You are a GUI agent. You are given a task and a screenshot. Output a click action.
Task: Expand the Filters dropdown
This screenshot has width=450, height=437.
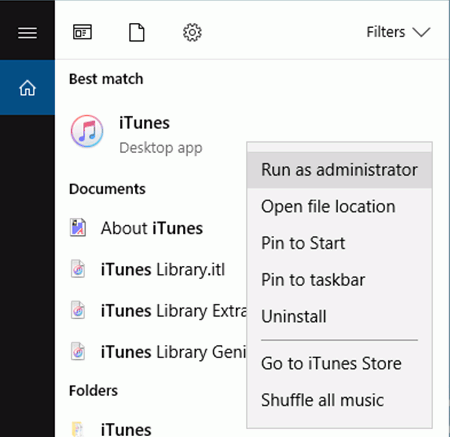398,32
